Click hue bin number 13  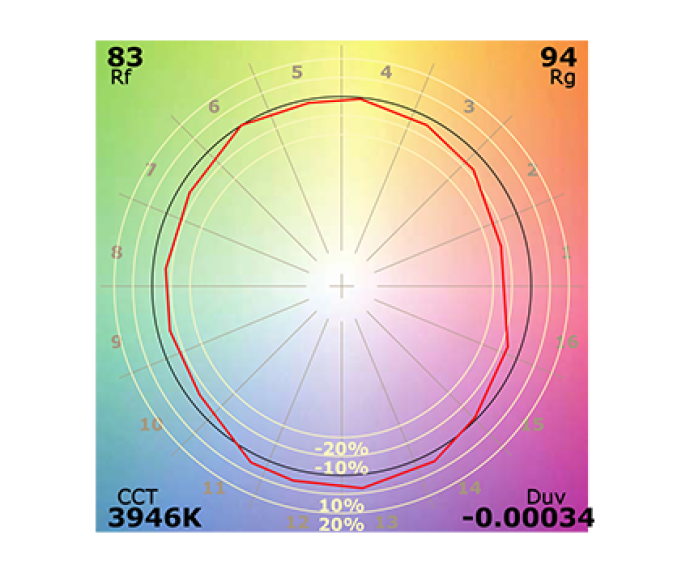coord(386,522)
